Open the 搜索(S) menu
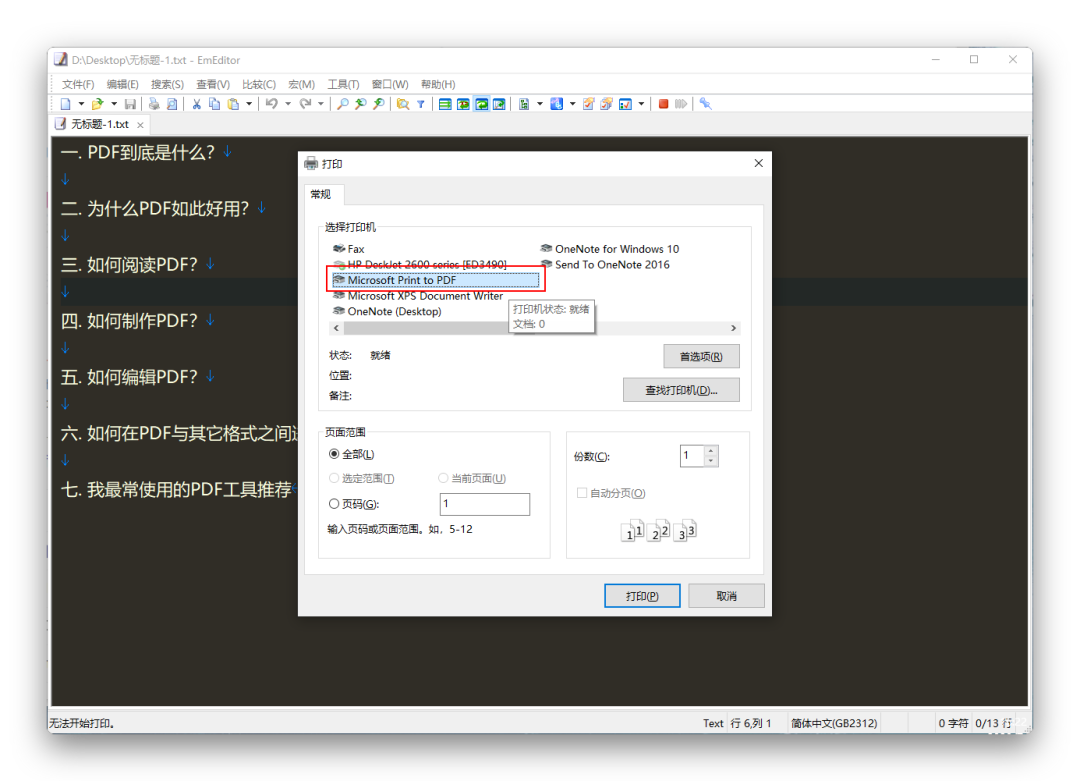1080x781 pixels. tap(167, 84)
